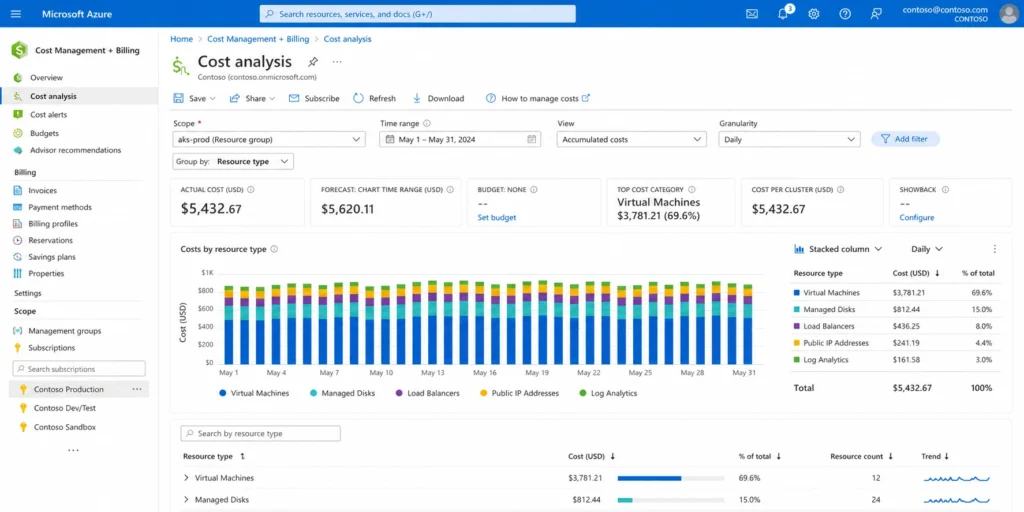Click the calendar icon in Time range
The width and height of the screenshot is (1024, 512).
(532, 139)
